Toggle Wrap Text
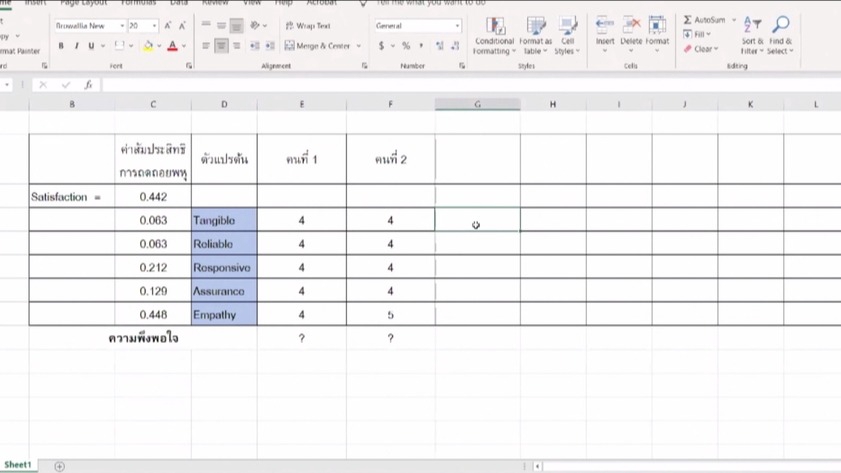This screenshot has height=473, width=841. point(308,26)
